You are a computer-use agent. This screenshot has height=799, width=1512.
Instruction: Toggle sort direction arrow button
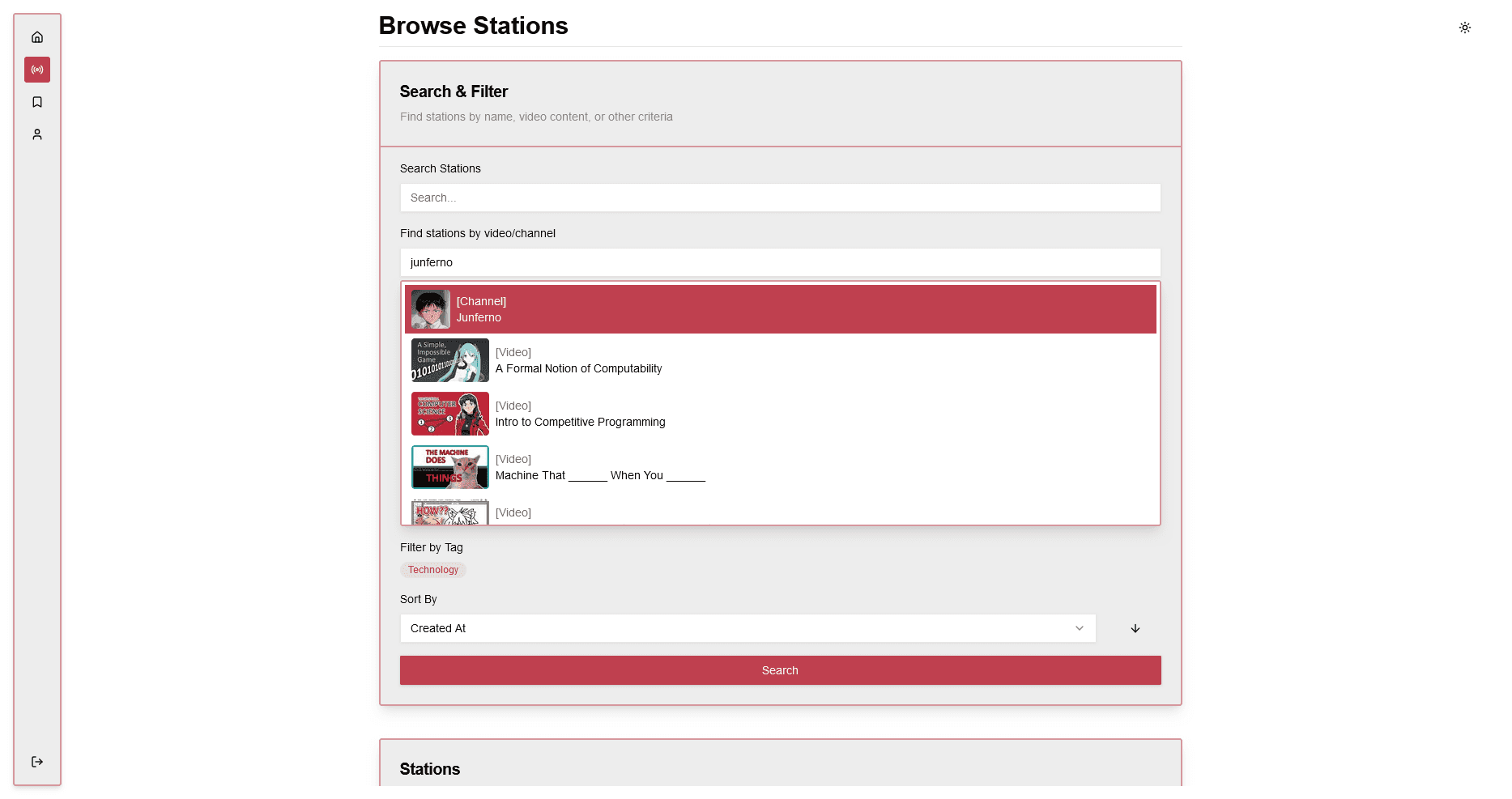tap(1135, 628)
